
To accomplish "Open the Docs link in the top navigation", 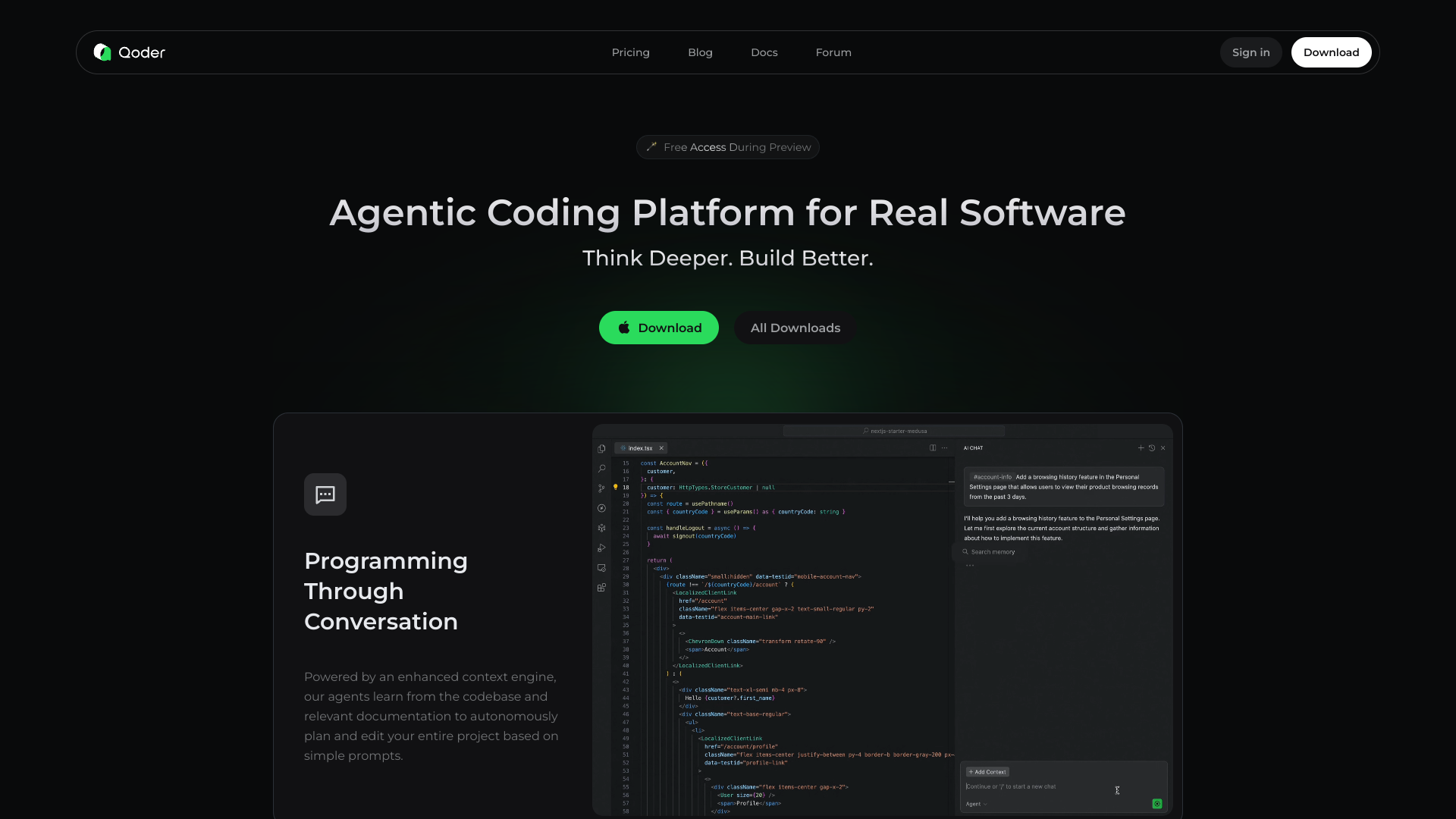I will tap(764, 52).
